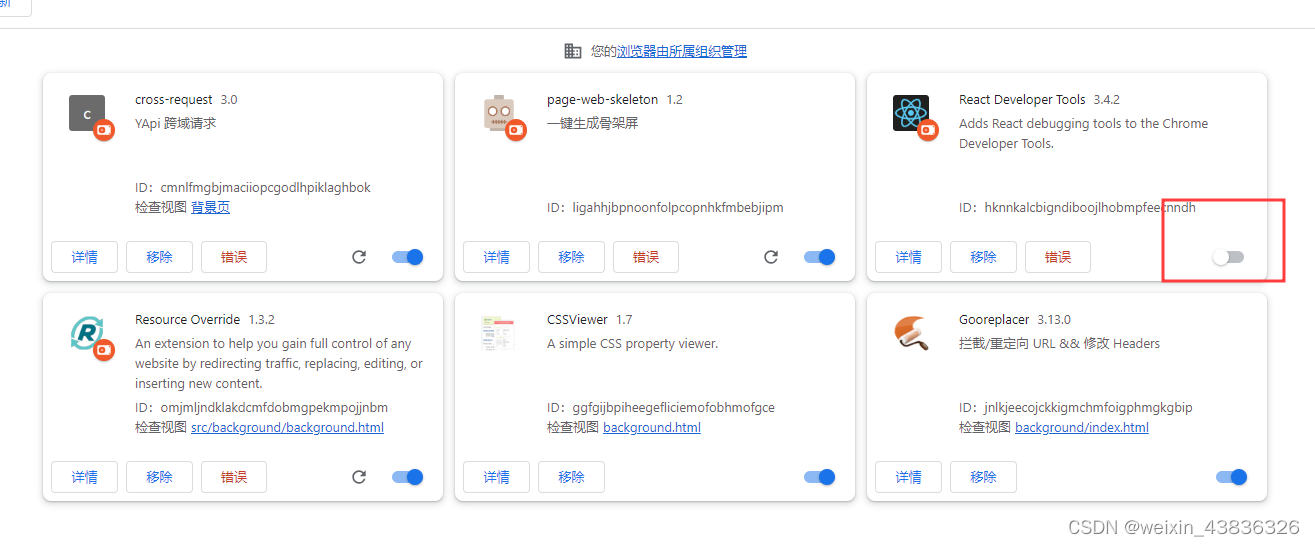Disable the CSSViewer extension toggle
The height and width of the screenshot is (546, 1315).
[820, 477]
